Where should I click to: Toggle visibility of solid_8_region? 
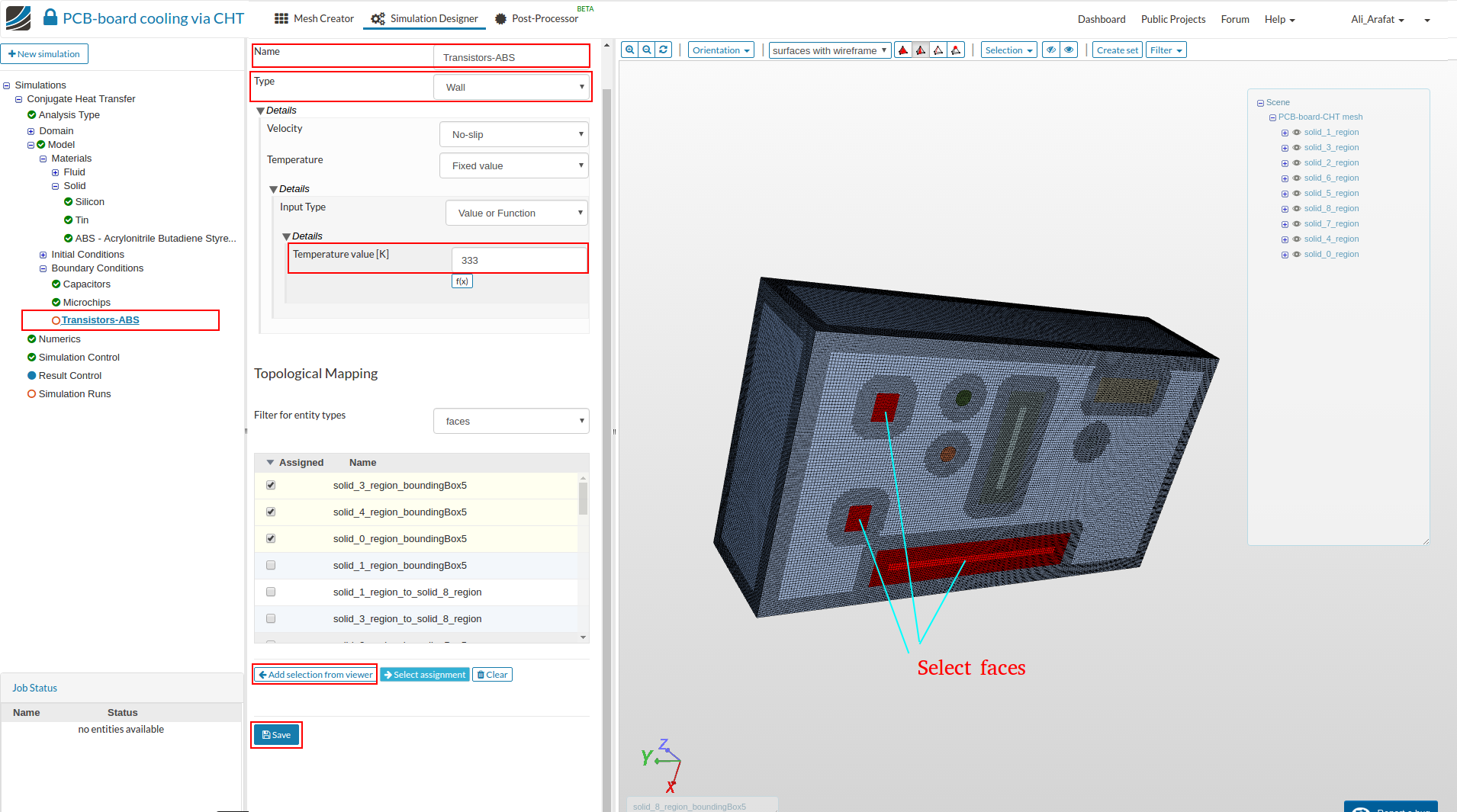[1297, 209]
